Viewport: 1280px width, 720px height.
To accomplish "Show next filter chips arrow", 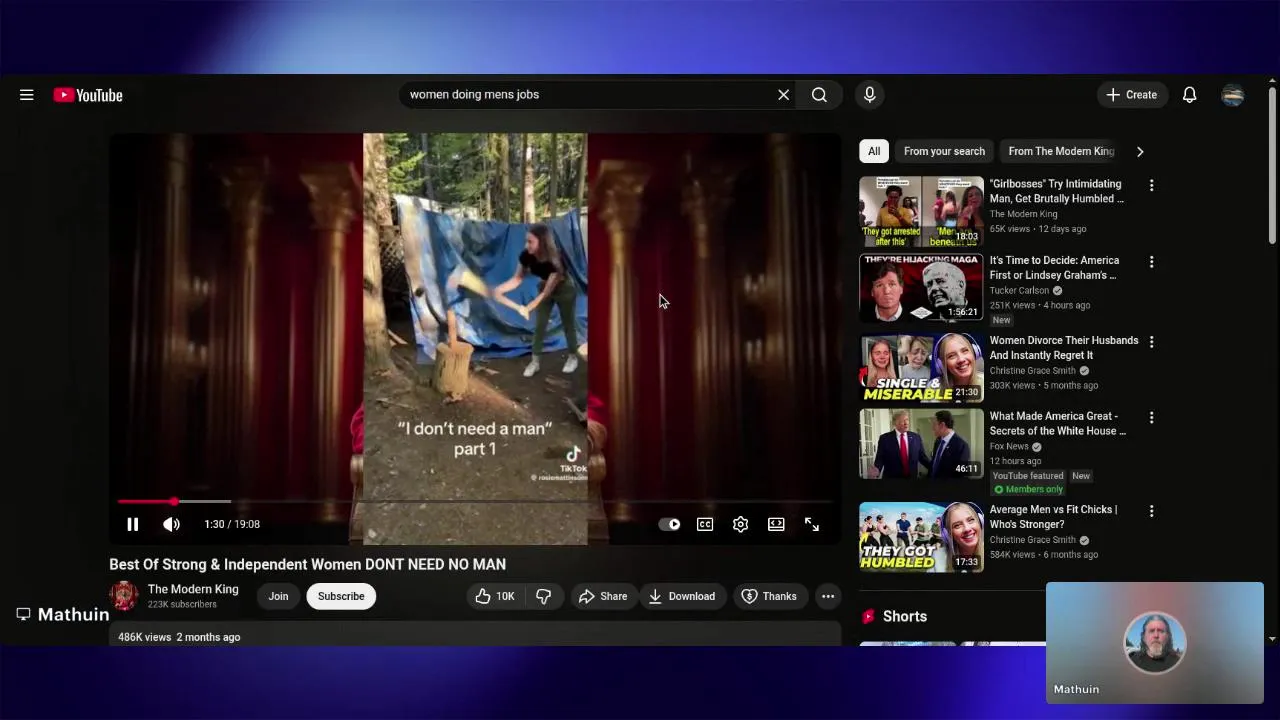I will [1140, 151].
